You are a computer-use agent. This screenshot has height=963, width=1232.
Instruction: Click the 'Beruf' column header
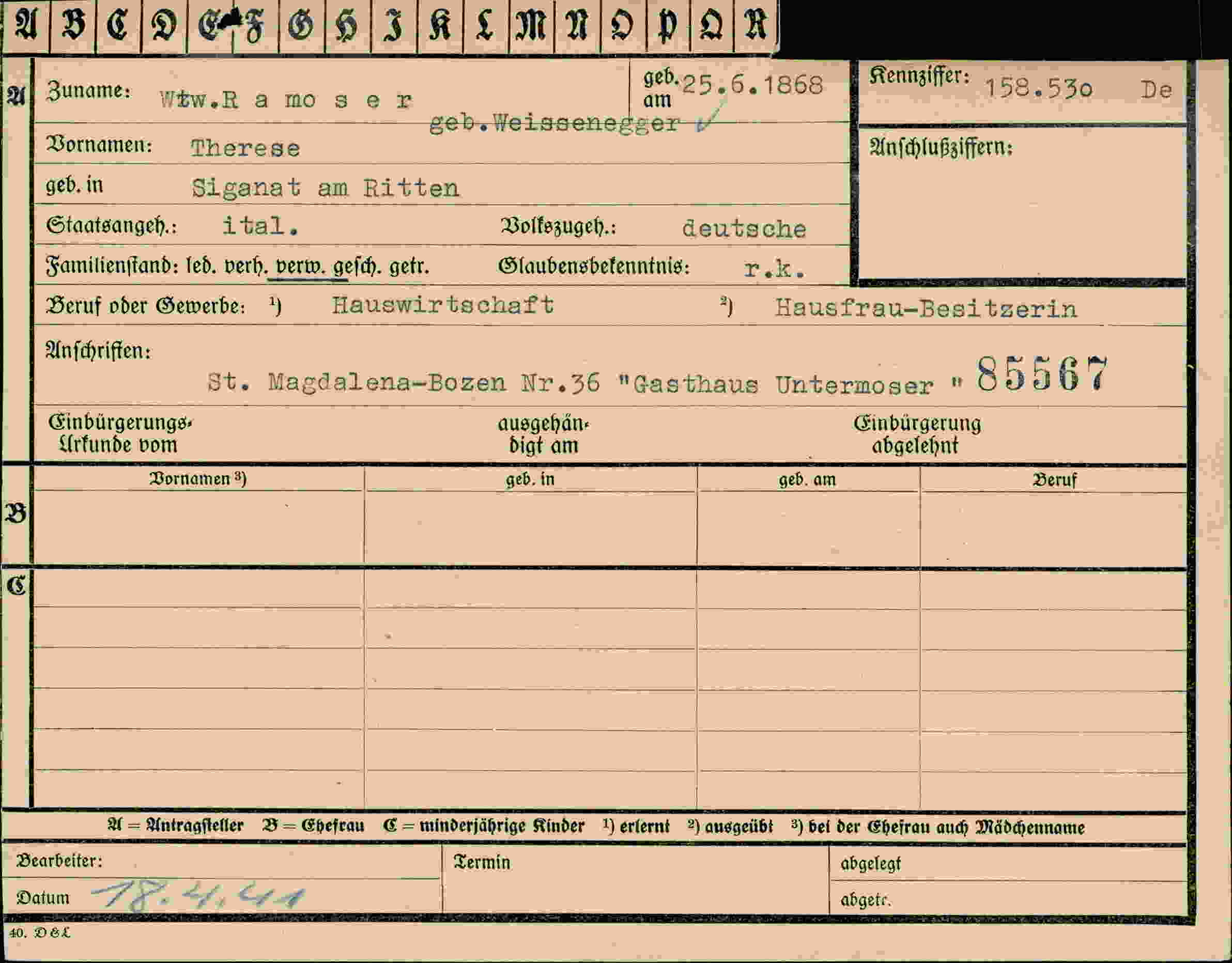1054,480
